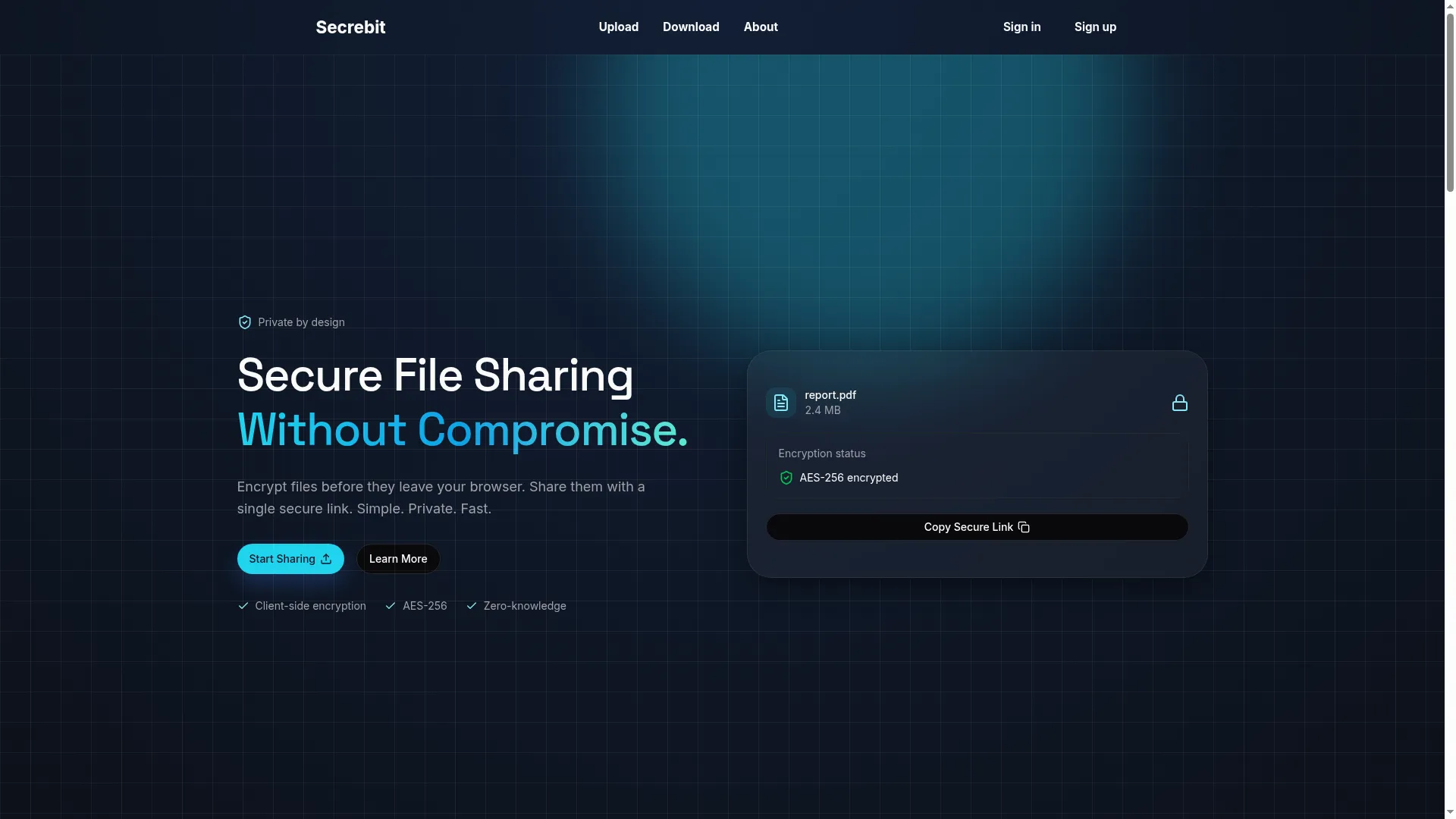The height and width of the screenshot is (819, 1456).
Task: Click the 'Client-side encryption' text
Action: pyautogui.click(x=310, y=606)
